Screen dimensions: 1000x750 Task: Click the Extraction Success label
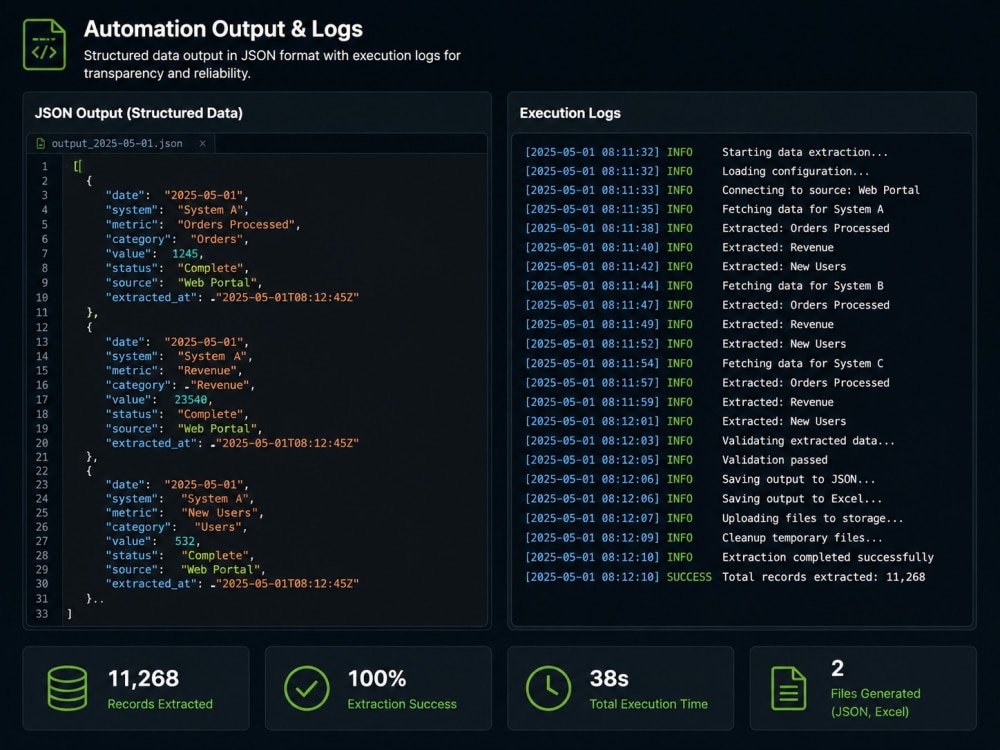click(402, 704)
